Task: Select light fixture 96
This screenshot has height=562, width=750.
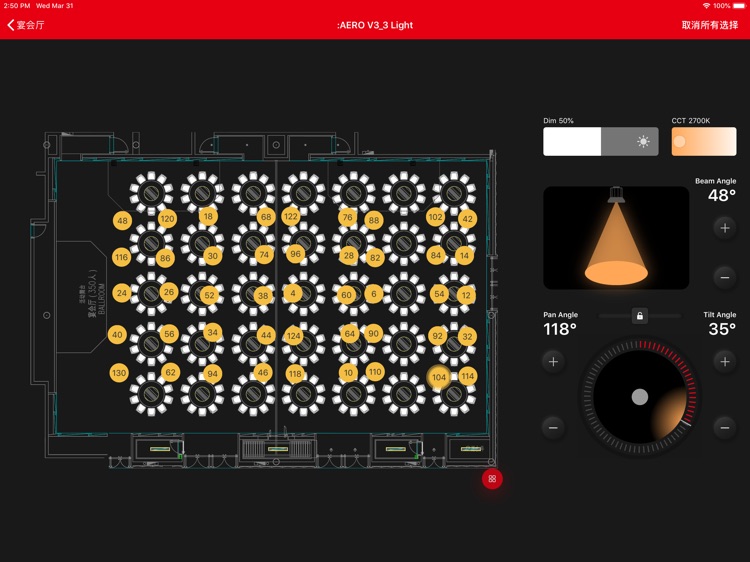Action: 296,254
